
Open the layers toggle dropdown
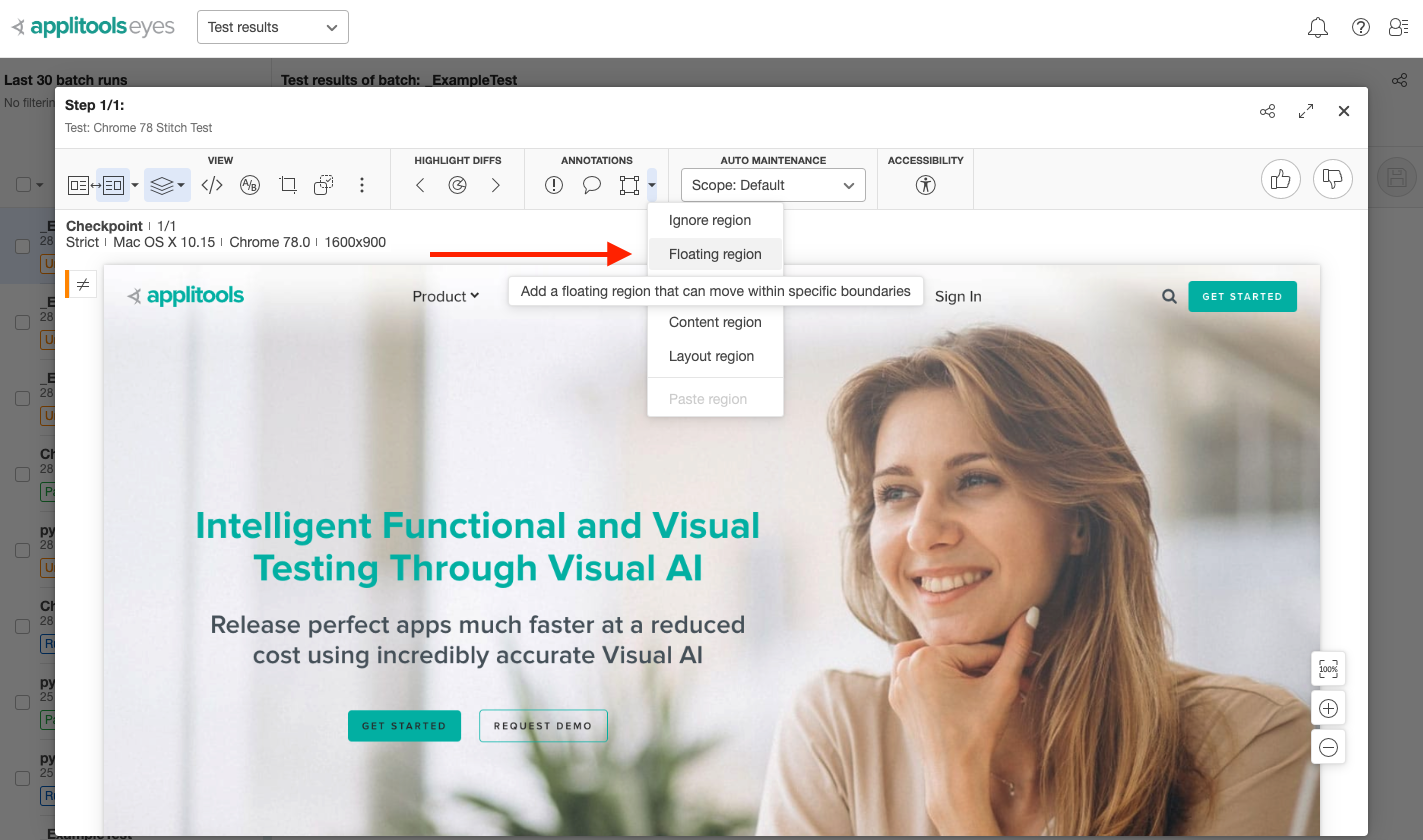pos(167,185)
